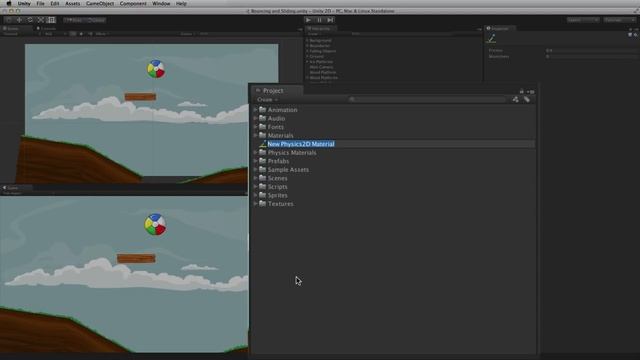640x360 pixels.
Task: Select the Hand tool in the toolbar
Action: coord(9,20)
